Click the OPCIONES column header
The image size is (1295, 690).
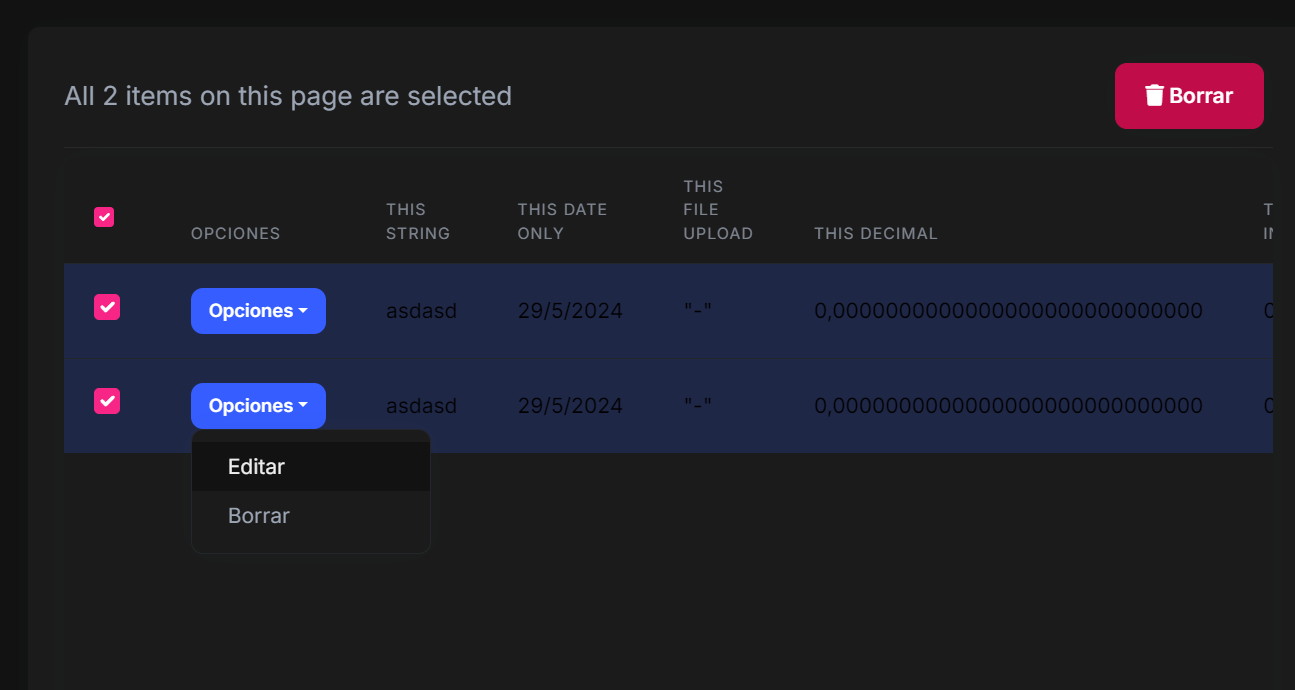(236, 233)
